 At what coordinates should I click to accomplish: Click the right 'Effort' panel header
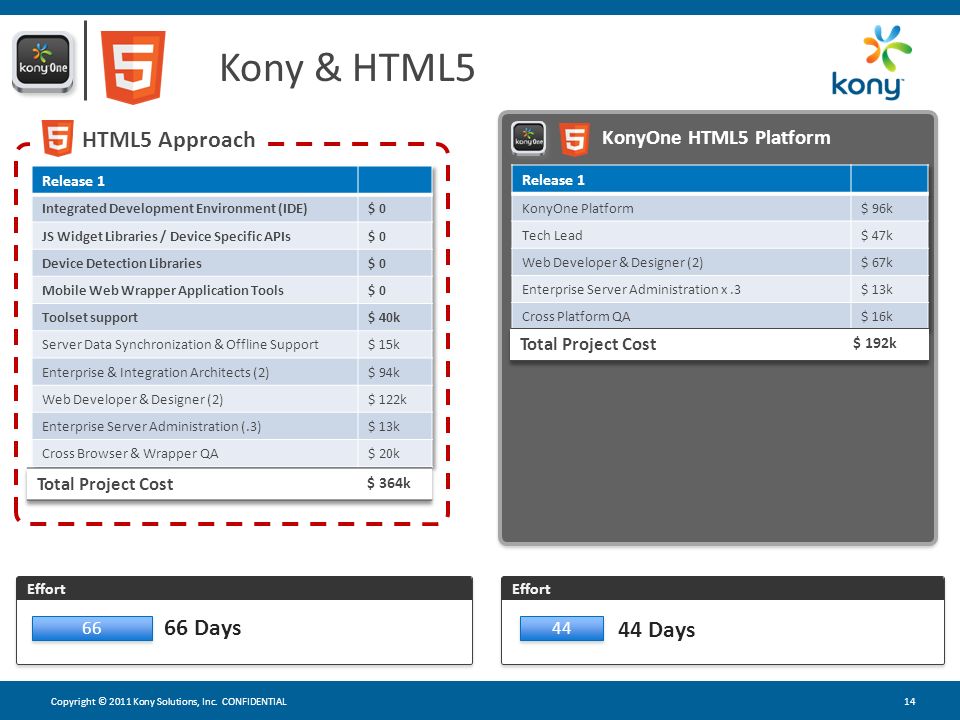722,588
